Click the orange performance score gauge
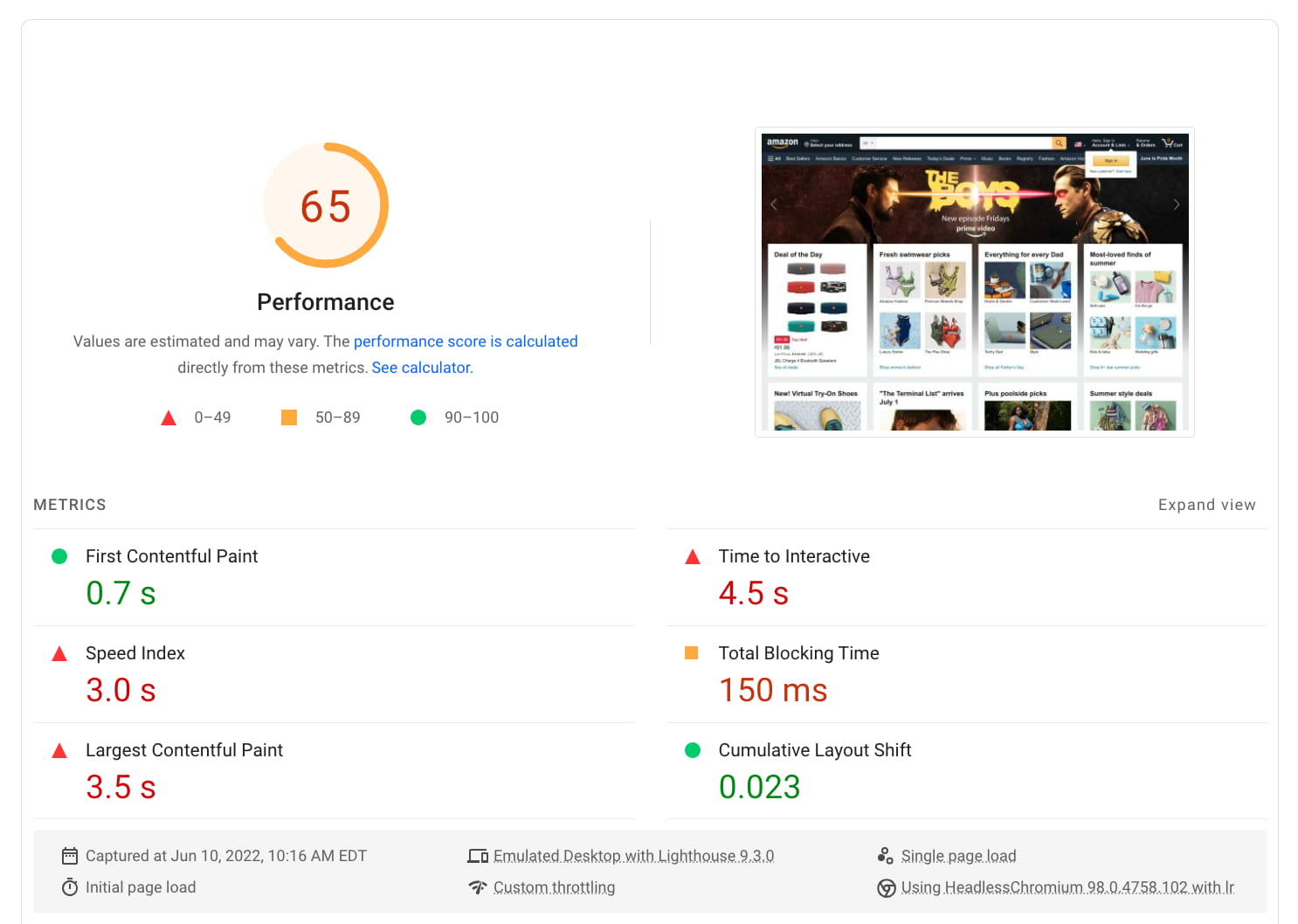 point(325,204)
